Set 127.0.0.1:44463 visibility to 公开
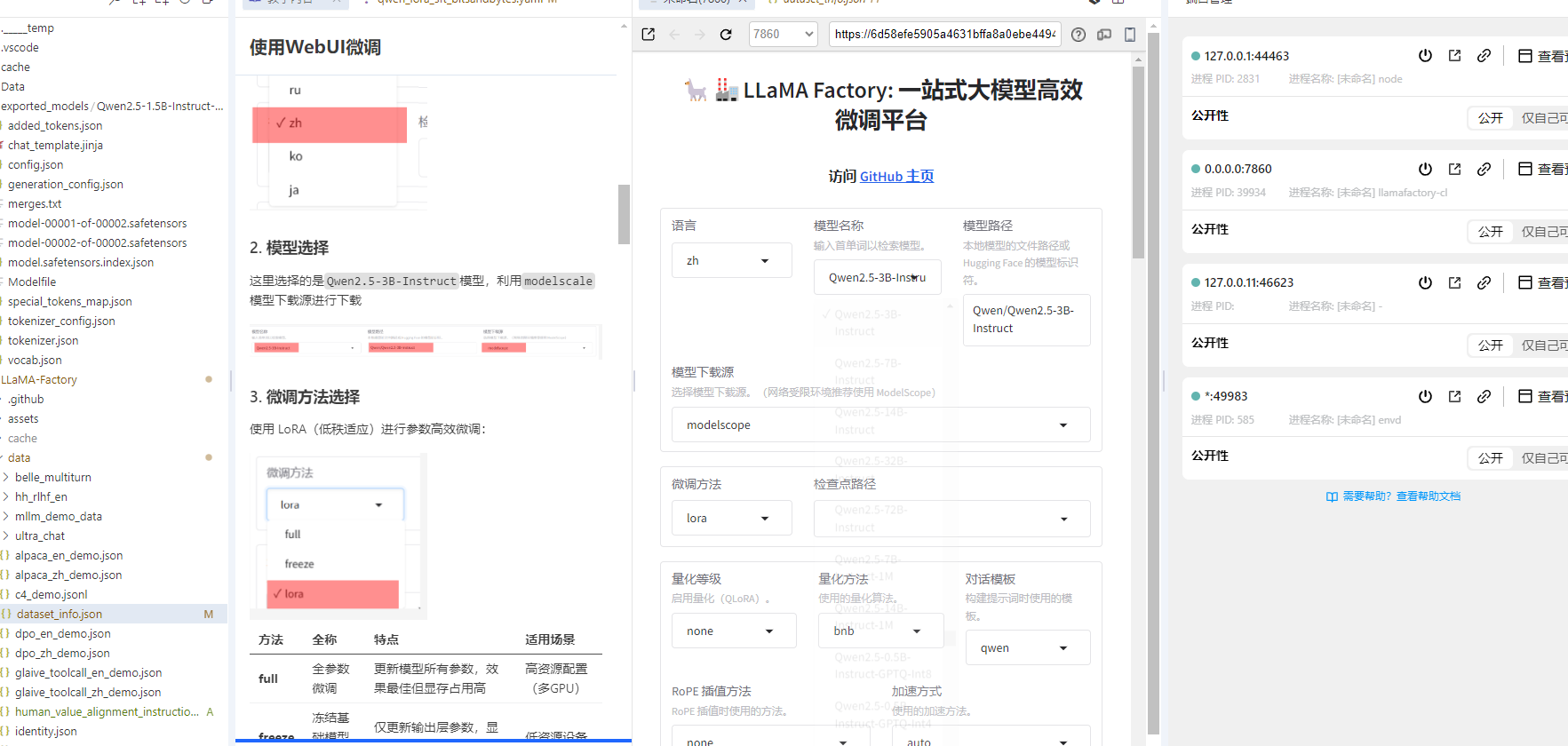 point(1491,118)
